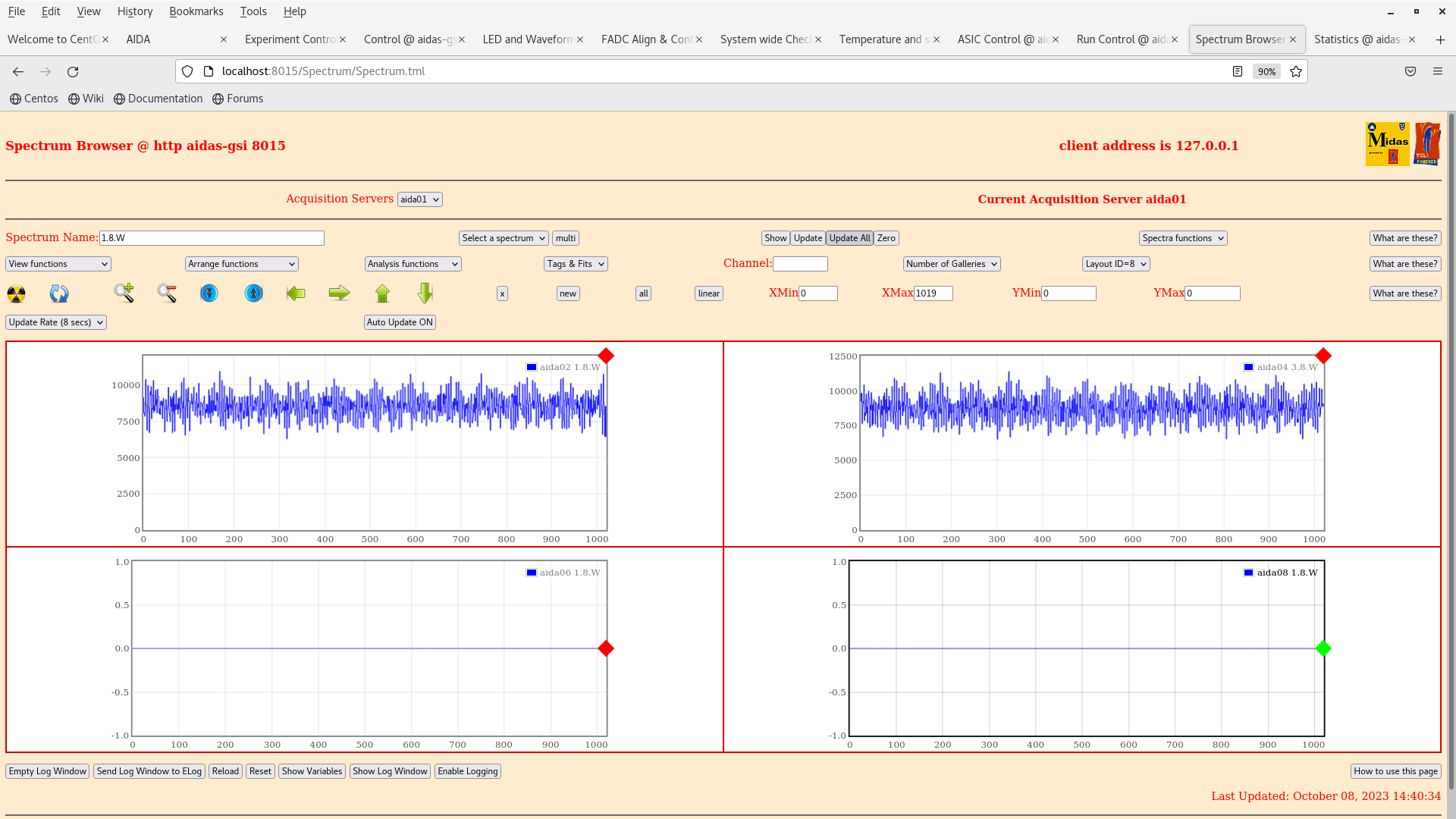This screenshot has width=1456, height=819.
Task: Toggle the Auto Update ON button
Action: click(400, 322)
